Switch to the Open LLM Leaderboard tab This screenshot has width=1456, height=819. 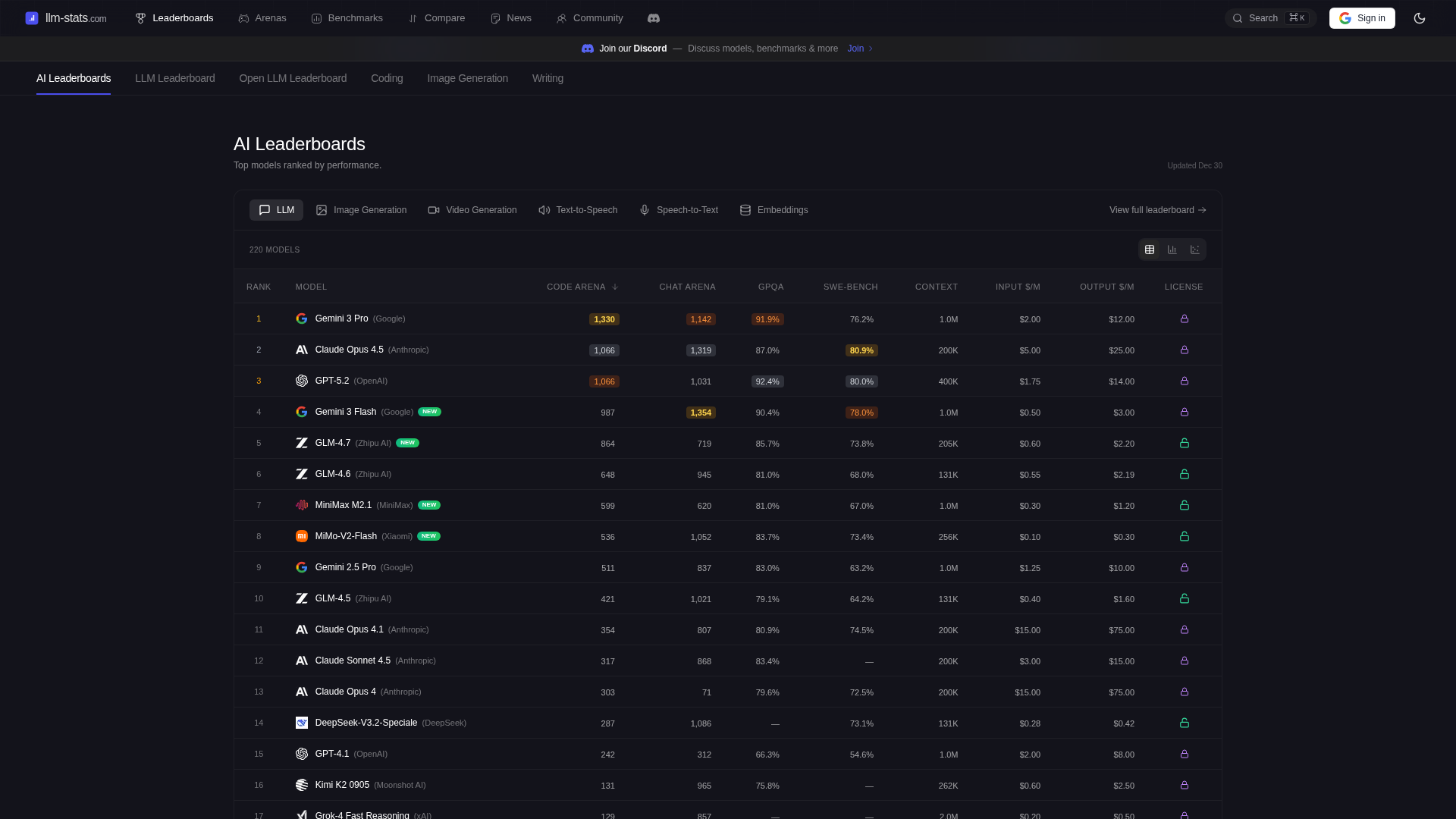[x=293, y=78]
